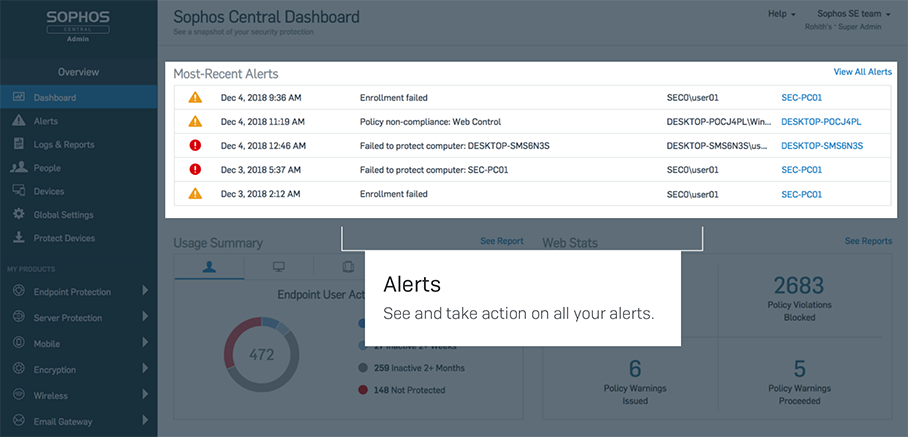The width and height of the screenshot is (908, 437).
Task: Select the People icon in sidebar
Action: click(x=19, y=168)
